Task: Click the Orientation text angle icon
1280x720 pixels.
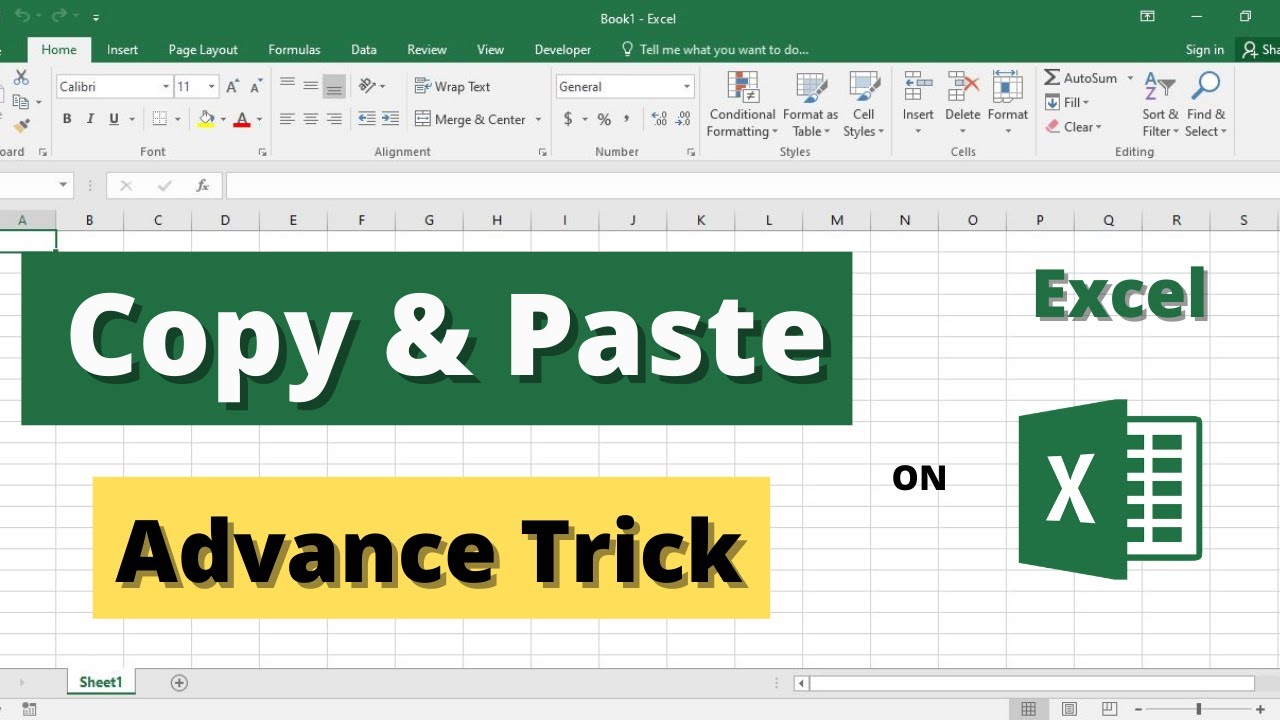Action: click(367, 86)
